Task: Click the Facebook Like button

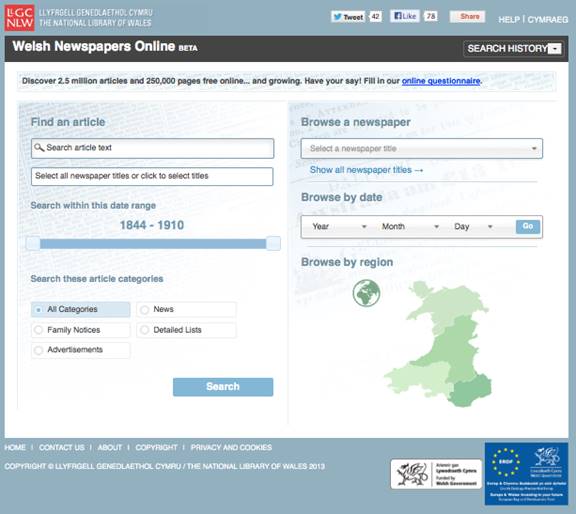Action: [x=405, y=16]
